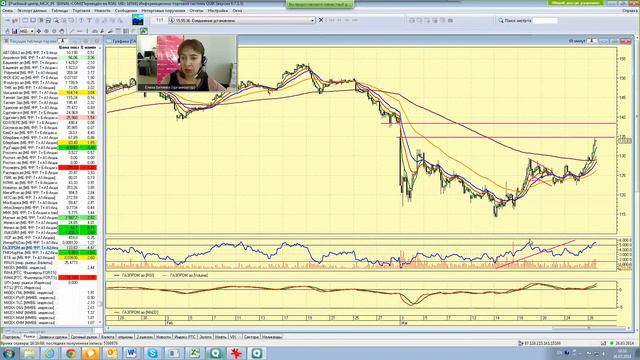
Task: Clear the message with the X icon
Action: [321, 20]
